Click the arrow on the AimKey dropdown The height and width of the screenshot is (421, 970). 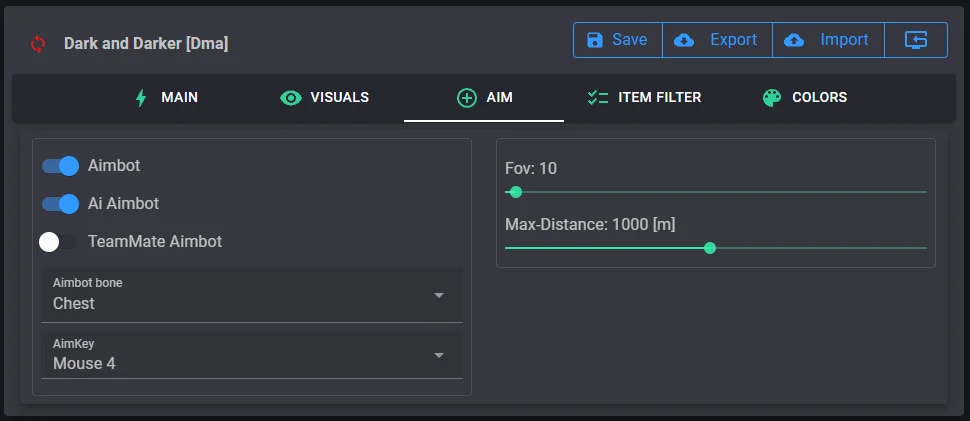[x=438, y=355]
